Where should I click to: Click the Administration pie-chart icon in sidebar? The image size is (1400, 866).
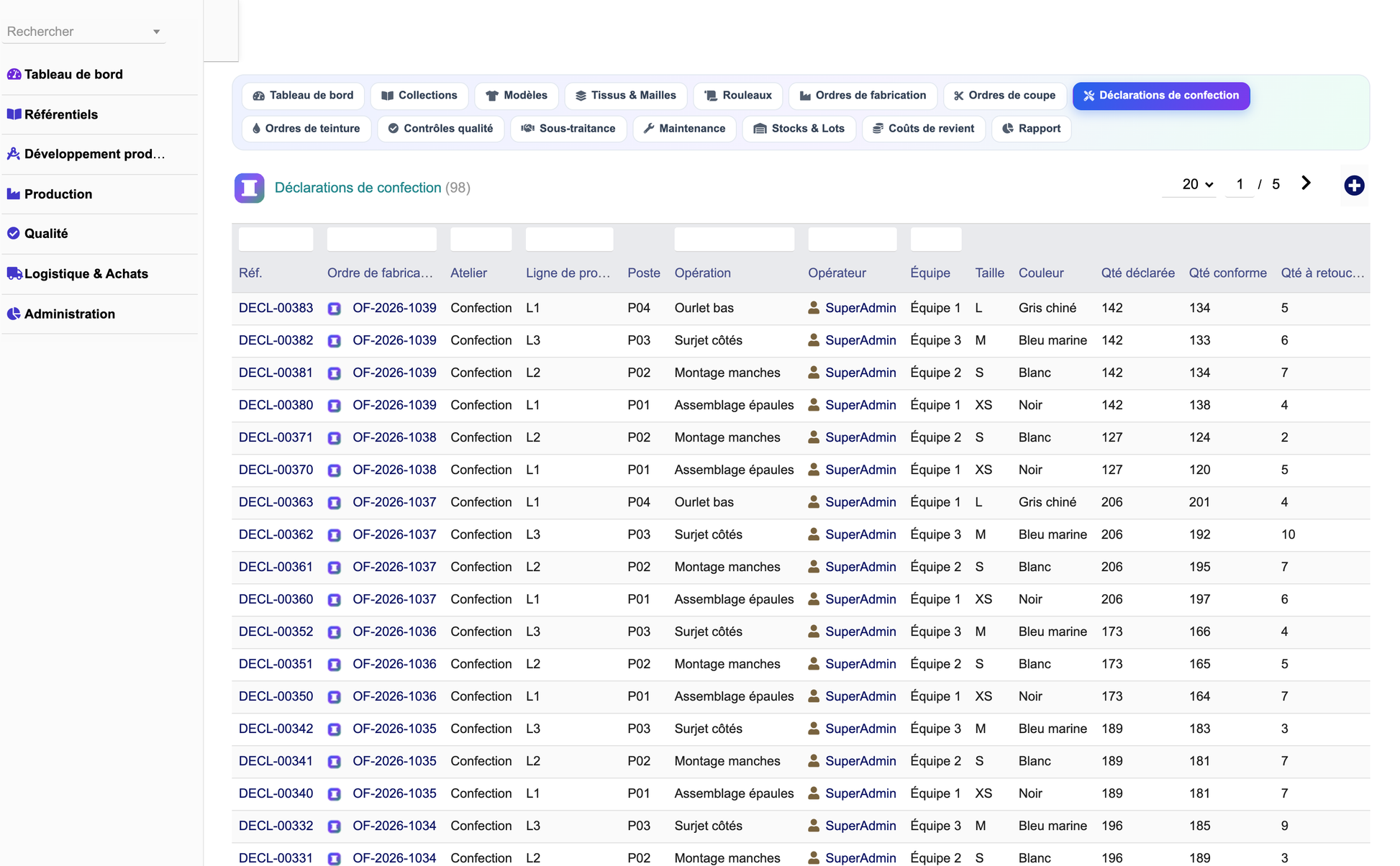(14, 314)
